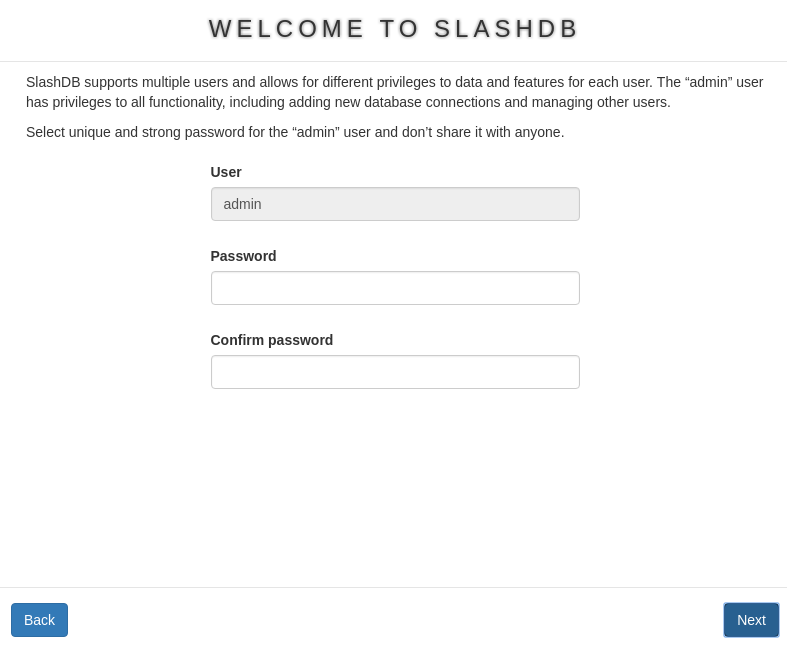Click the Next button

(751, 620)
